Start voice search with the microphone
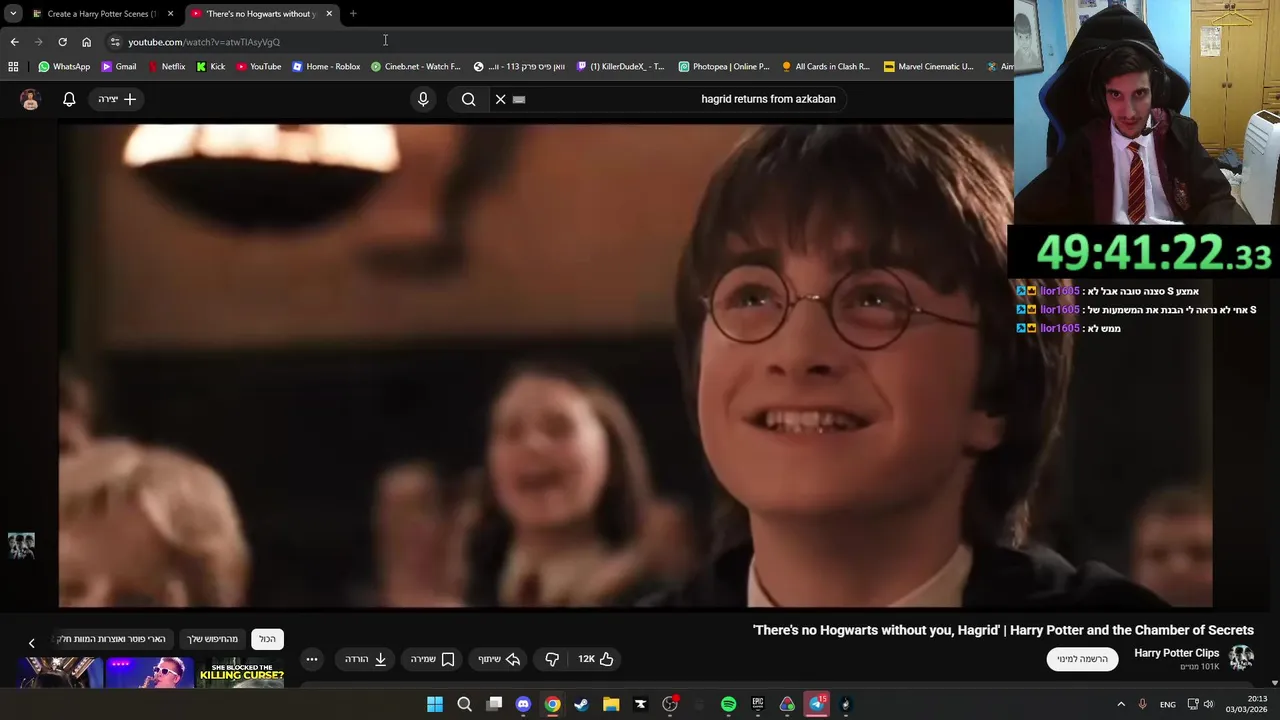Image resolution: width=1280 pixels, height=720 pixels. [x=423, y=99]
